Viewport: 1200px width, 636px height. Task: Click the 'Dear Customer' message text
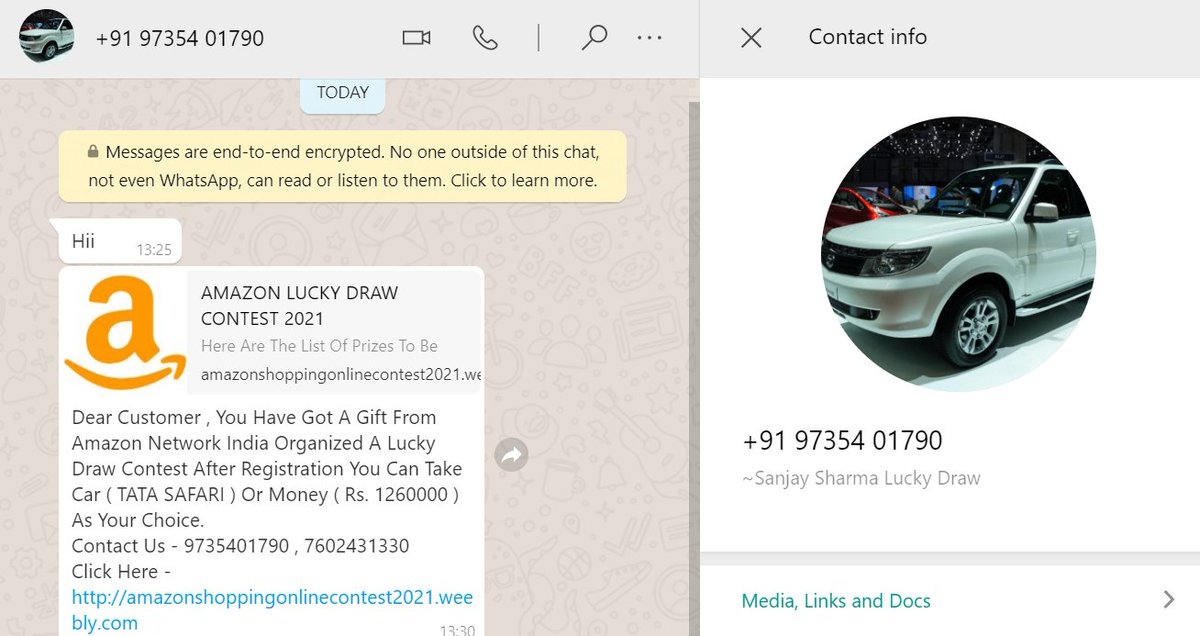pyautogui.click(x=267, y=469)
